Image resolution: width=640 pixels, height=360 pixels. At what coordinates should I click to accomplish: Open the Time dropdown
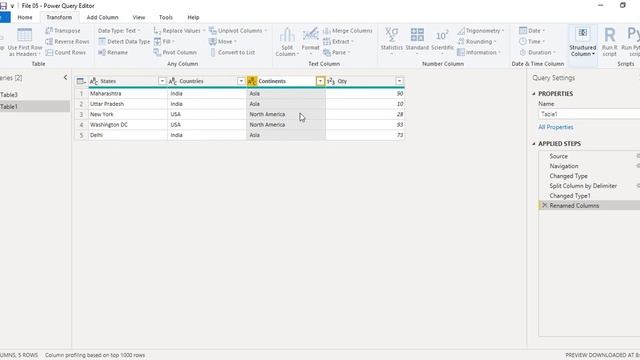tap(532, 42)
